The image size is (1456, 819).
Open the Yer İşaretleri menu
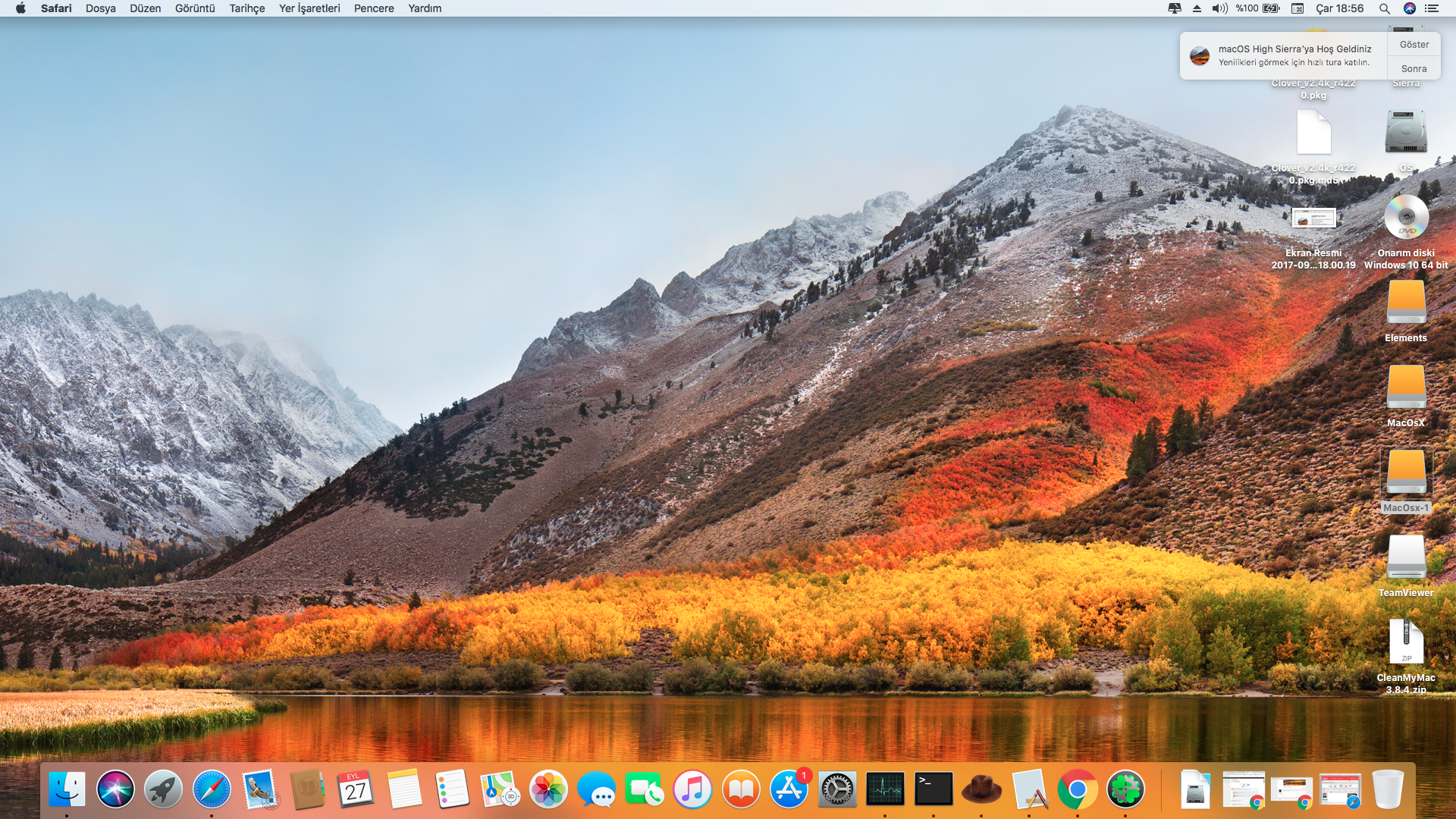309,8
